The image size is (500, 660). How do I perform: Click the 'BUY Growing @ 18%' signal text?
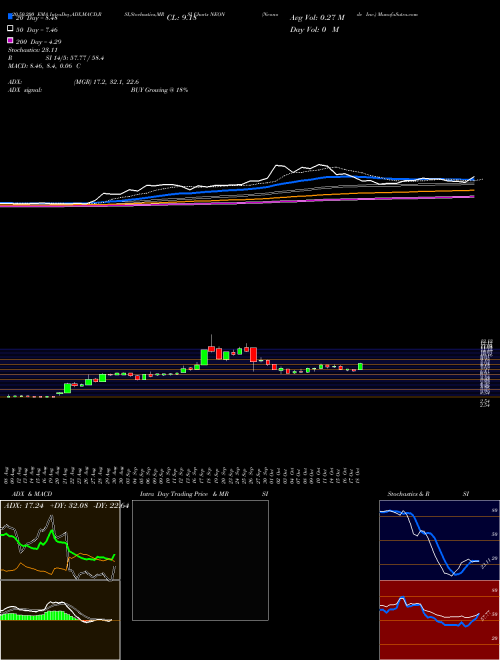tap(159, 90)
